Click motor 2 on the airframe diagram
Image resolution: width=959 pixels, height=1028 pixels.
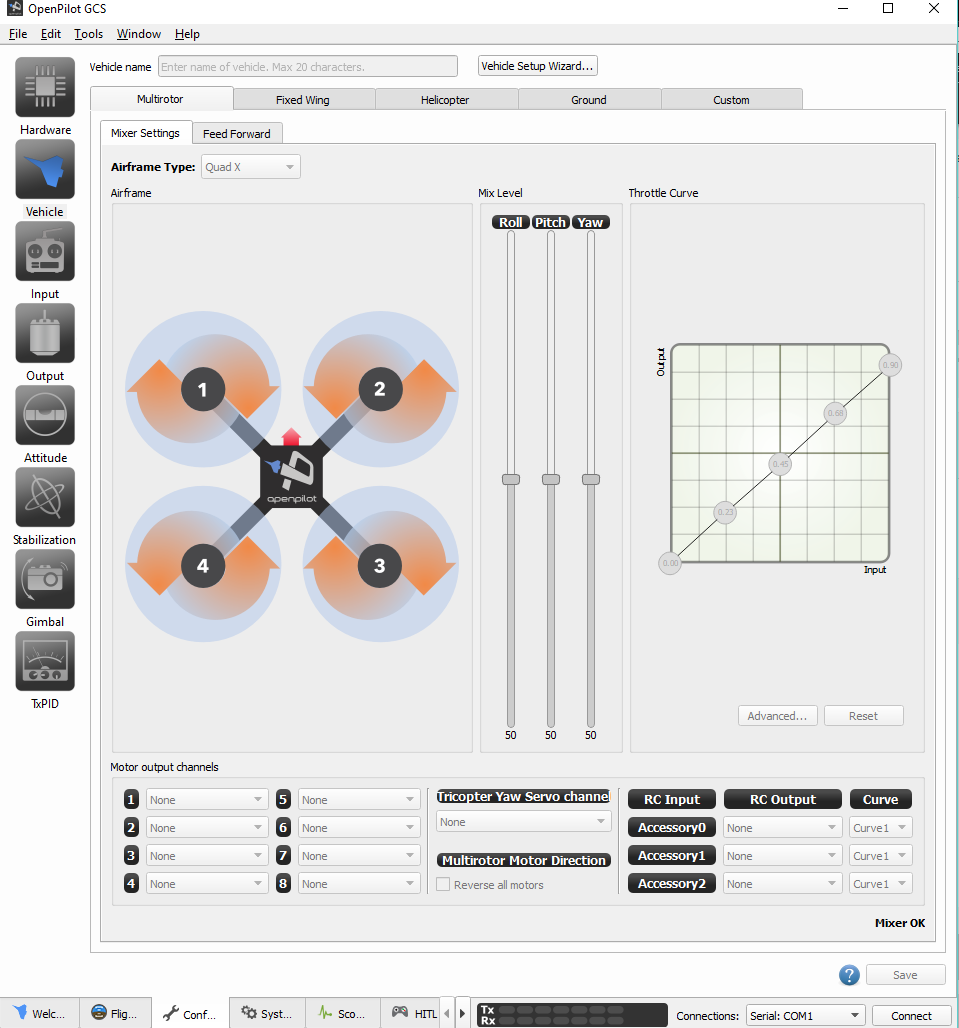(380, 389)
